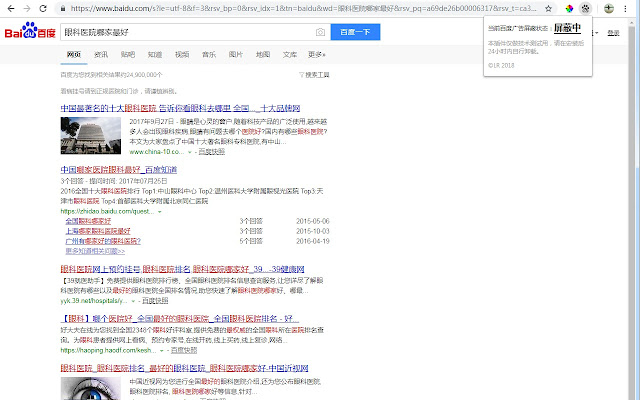
Task: Bookmark this page with the star icon
Action: coord(549,8)
